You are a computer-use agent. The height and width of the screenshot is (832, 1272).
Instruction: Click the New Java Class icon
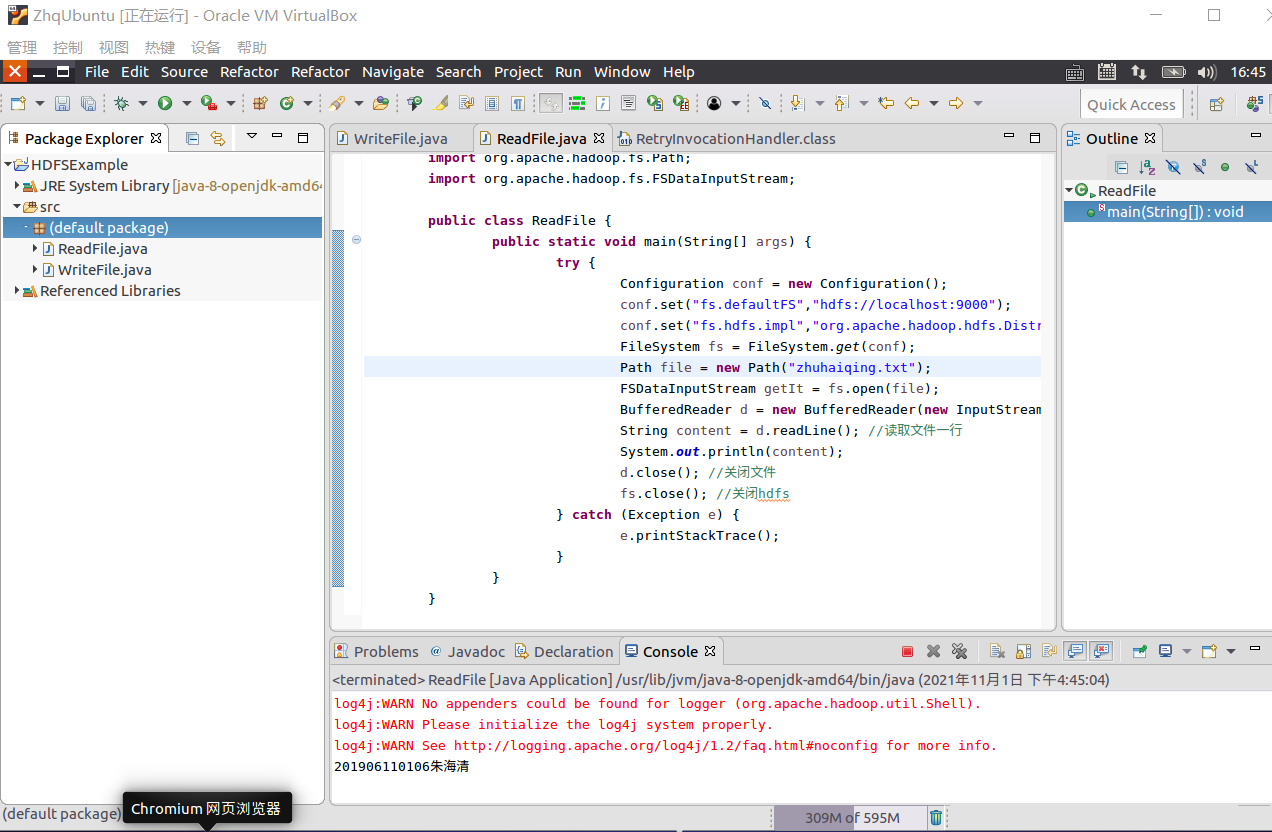286,103
